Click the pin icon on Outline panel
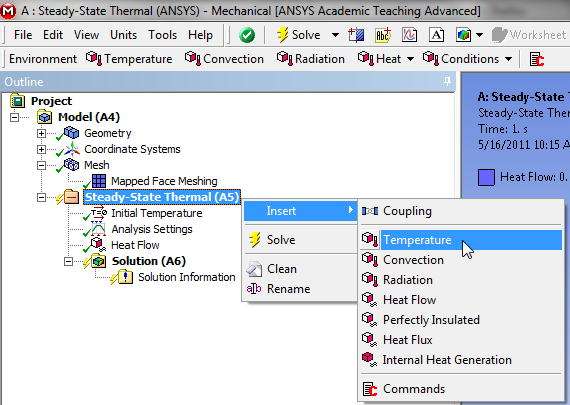The height and width of the screenshot is (405, 570). point(447,81)
